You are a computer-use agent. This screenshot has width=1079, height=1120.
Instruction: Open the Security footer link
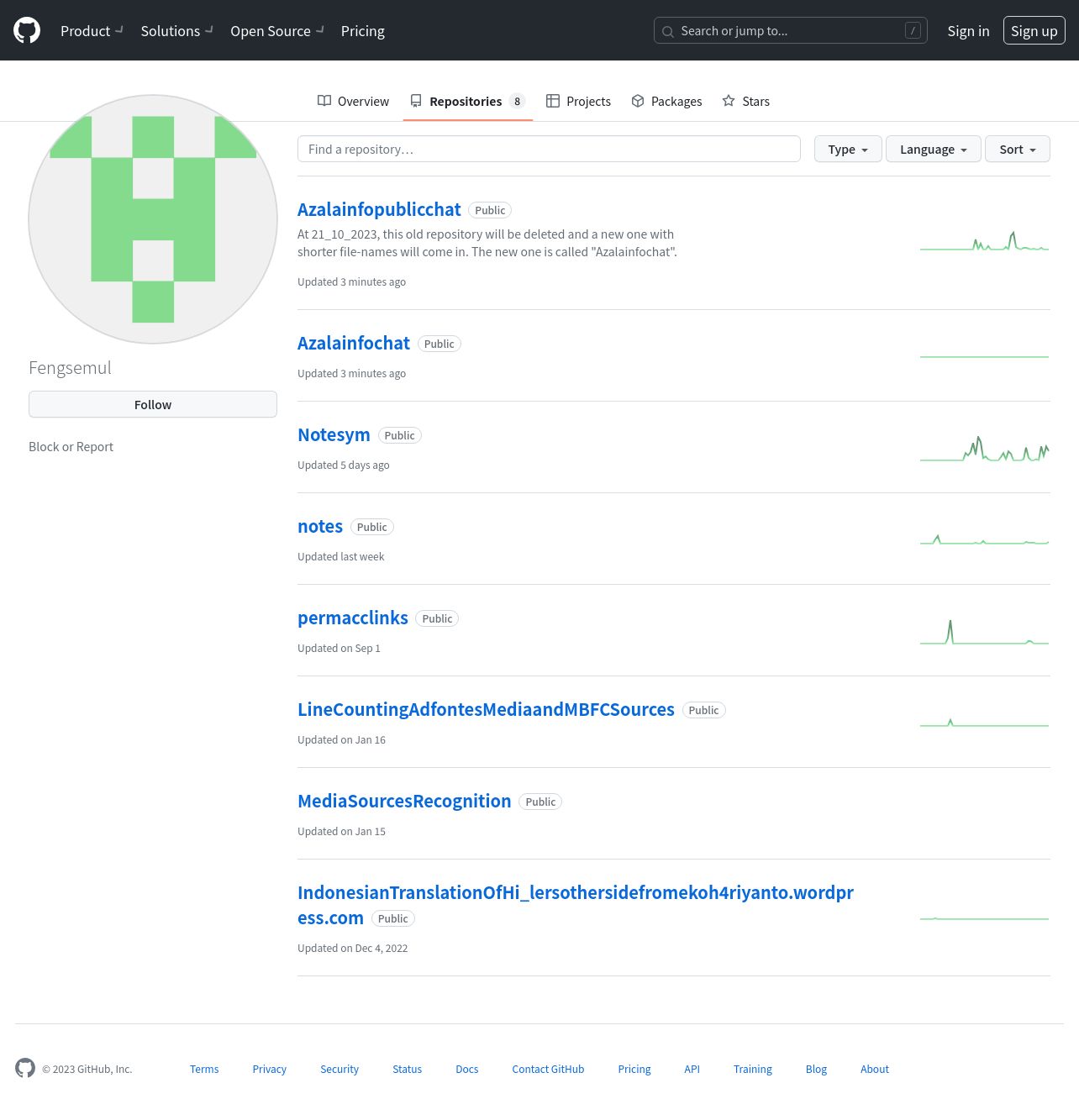[339, 1069]
